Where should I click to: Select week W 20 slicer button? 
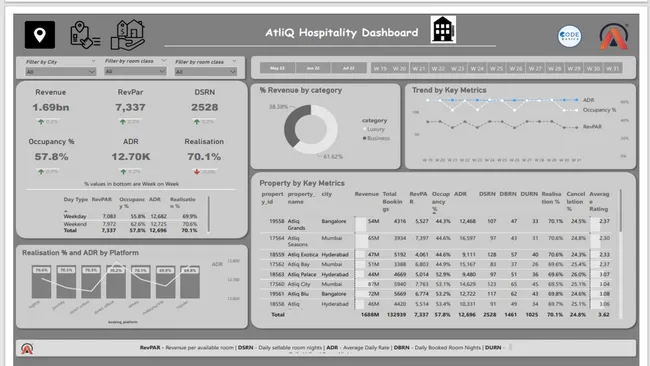click(x=400, y=68)
